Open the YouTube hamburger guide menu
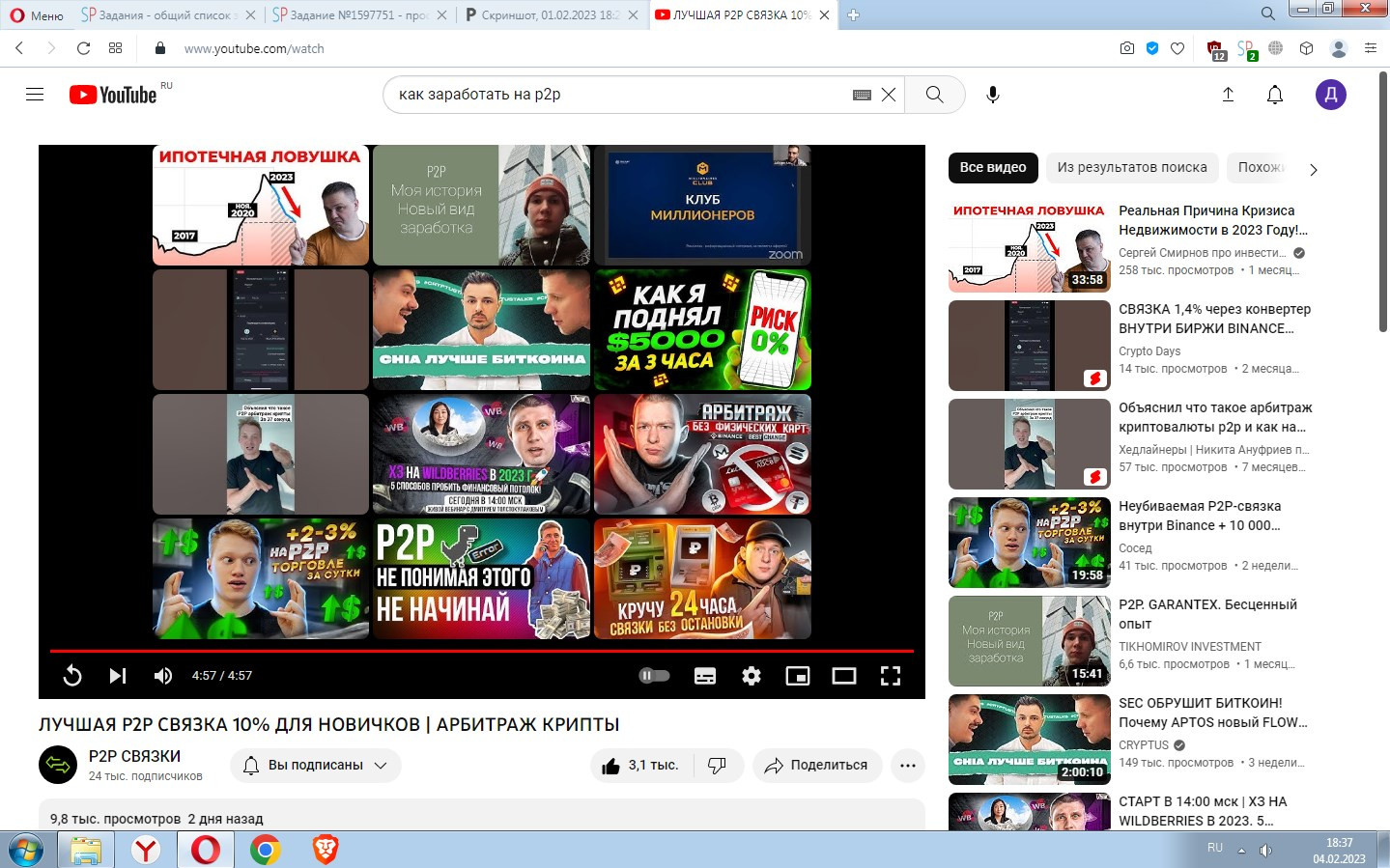1390x868 pixels. [x=35, y=95]
